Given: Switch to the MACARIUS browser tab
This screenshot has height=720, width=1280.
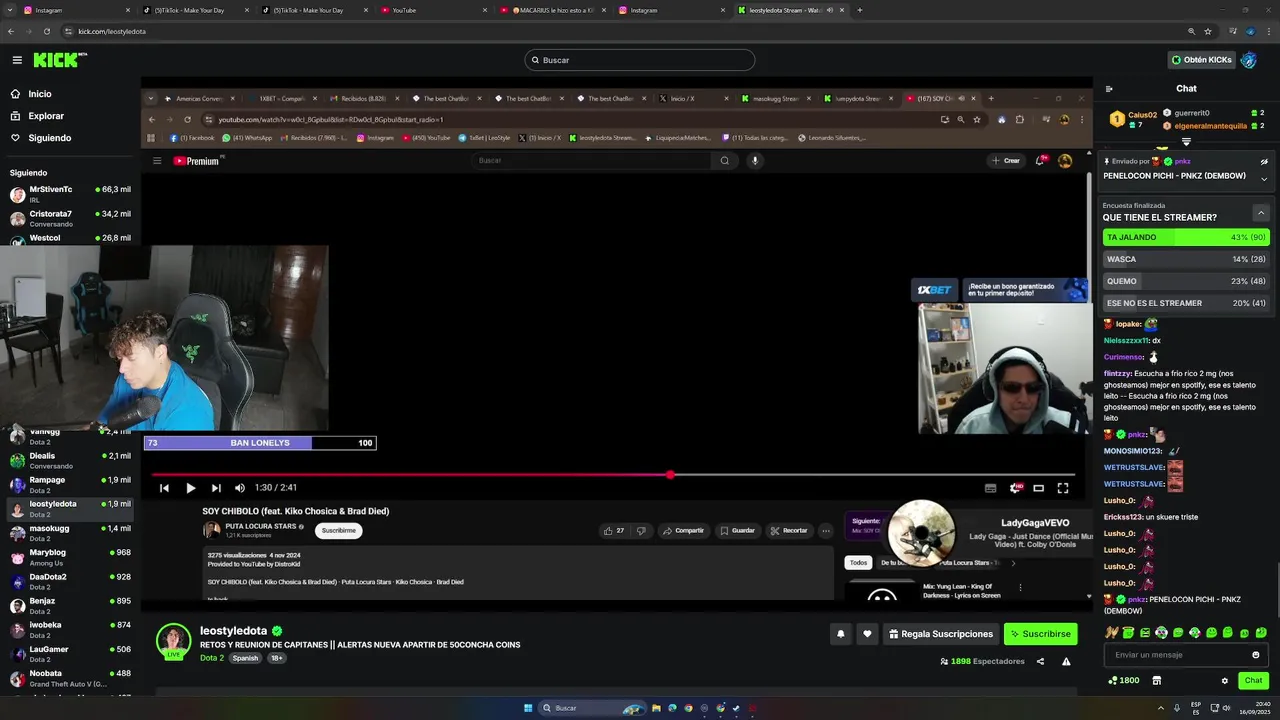Looking at the screenshot, I should 553,10.
